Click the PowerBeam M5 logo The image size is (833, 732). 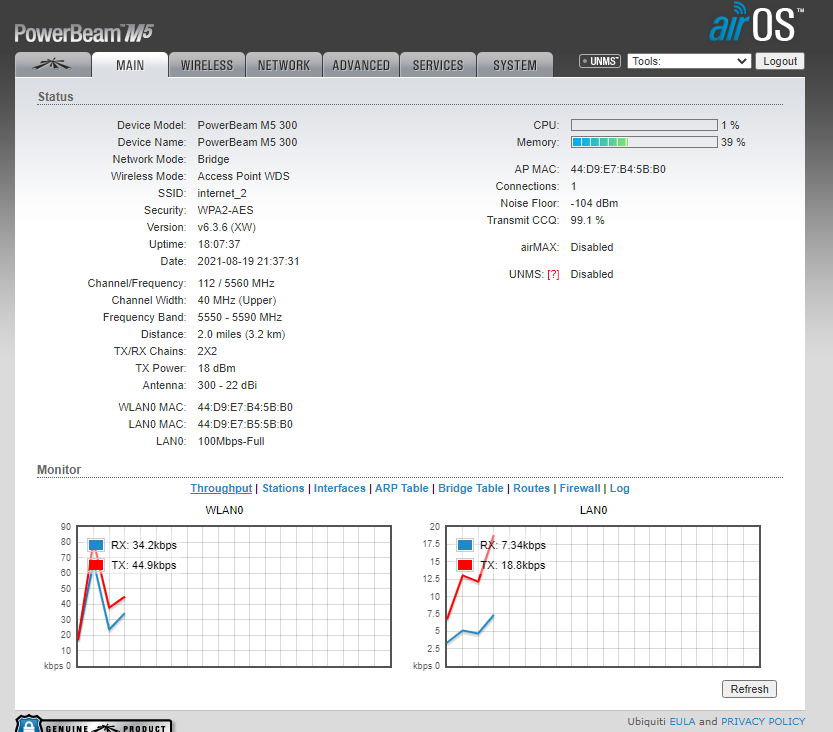[x=84, y=33]
